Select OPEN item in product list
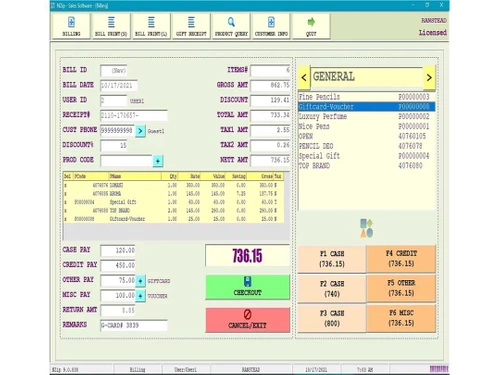 tap(367, 136)
